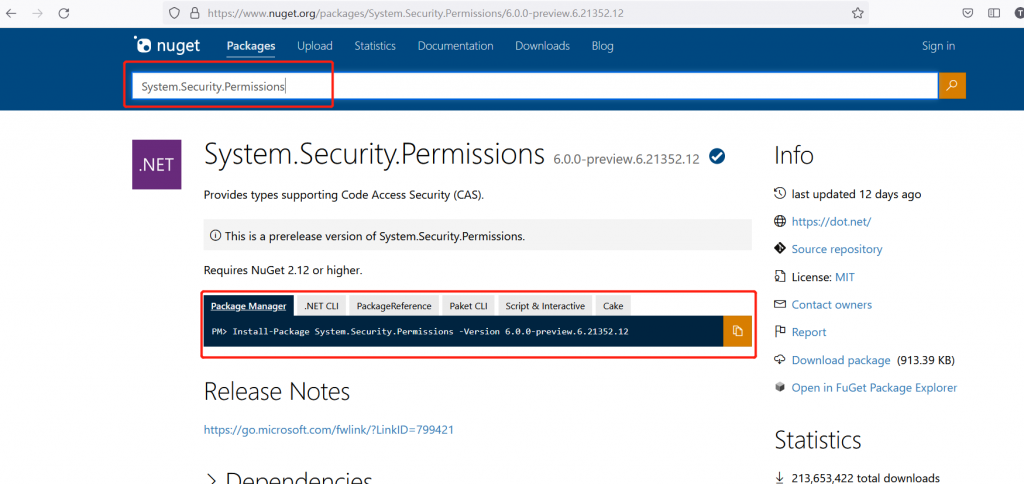Open the https://dot.net/ link

coord(831,221)
